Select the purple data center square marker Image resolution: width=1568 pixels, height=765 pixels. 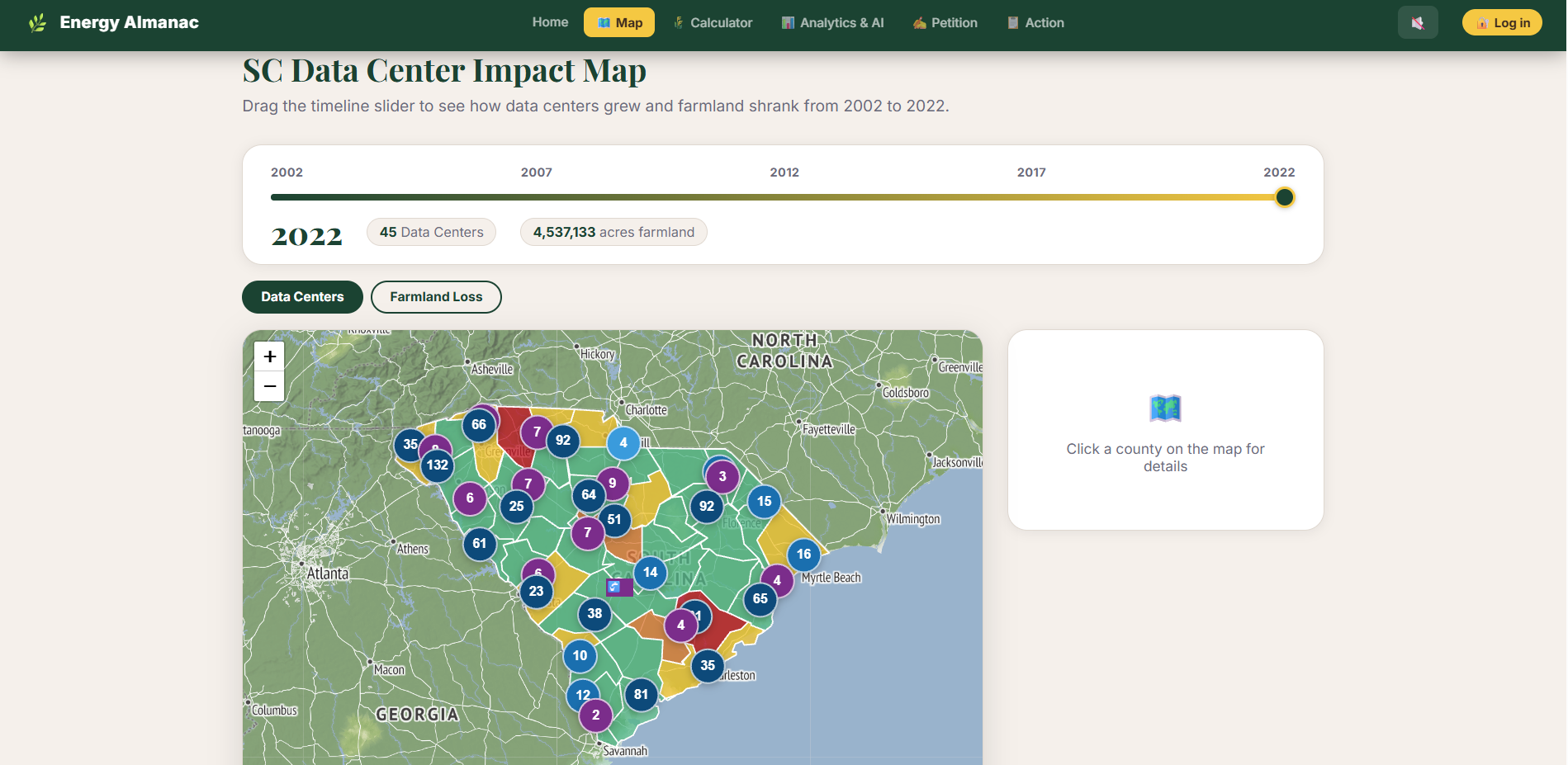619,587
